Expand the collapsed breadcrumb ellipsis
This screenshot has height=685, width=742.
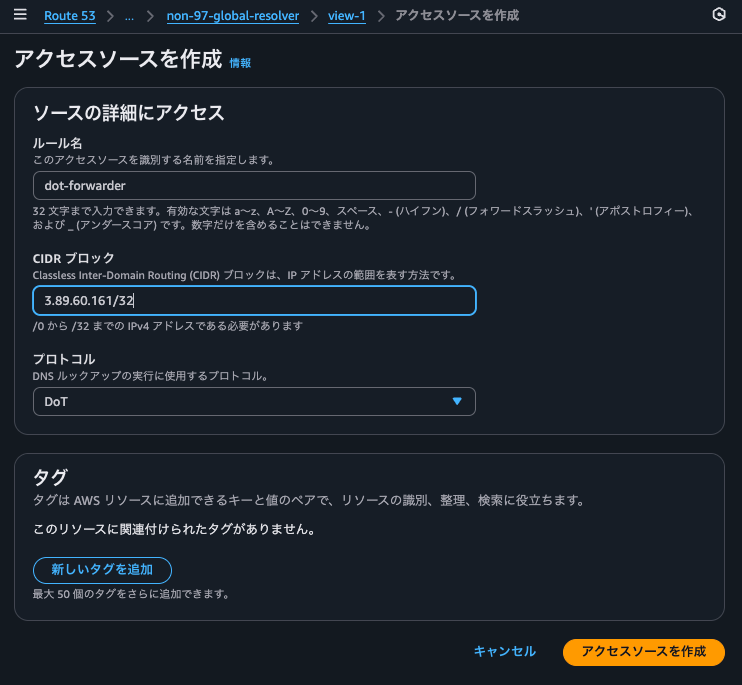(x=129, y=16)
